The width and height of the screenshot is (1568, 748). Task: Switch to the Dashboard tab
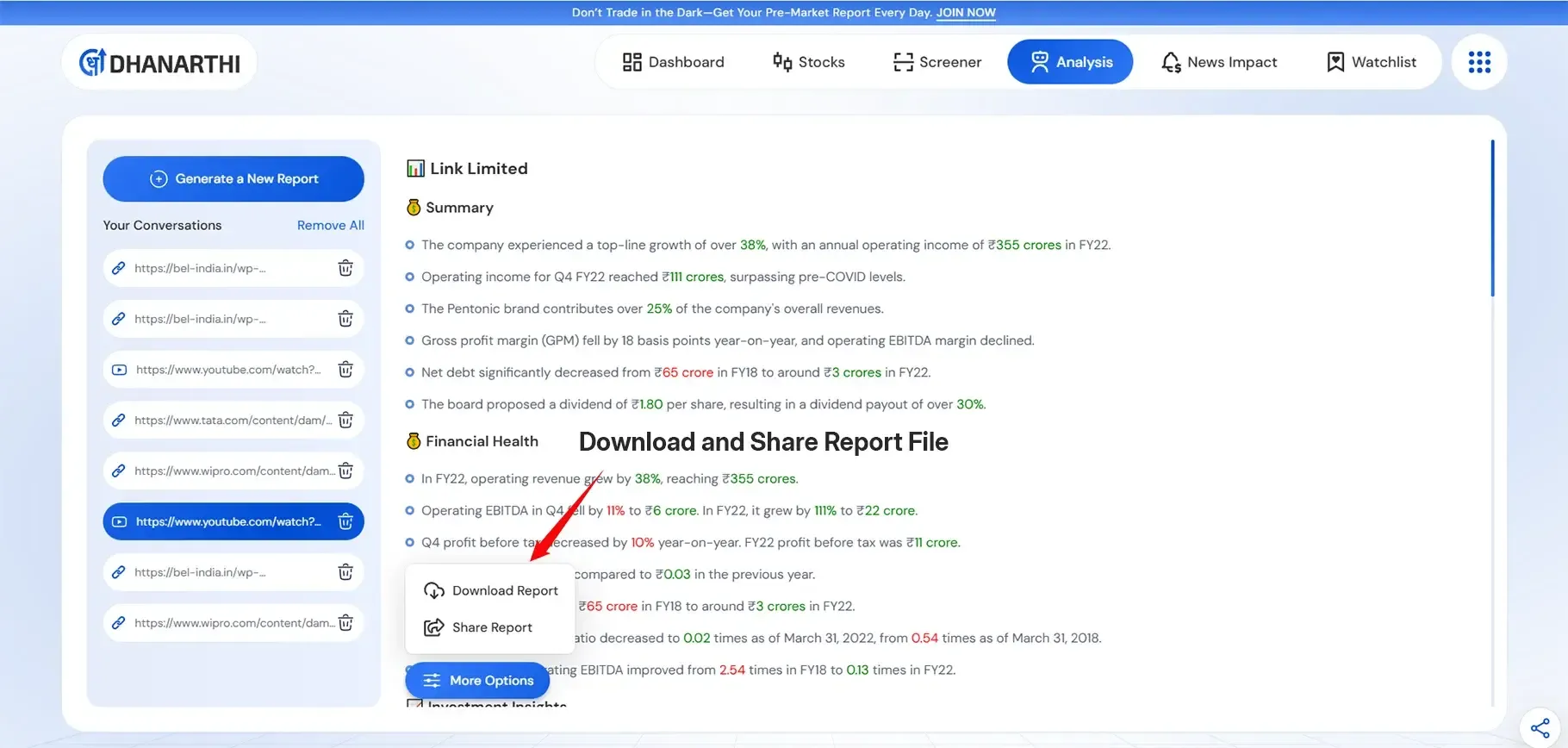(x=674, y=62)
